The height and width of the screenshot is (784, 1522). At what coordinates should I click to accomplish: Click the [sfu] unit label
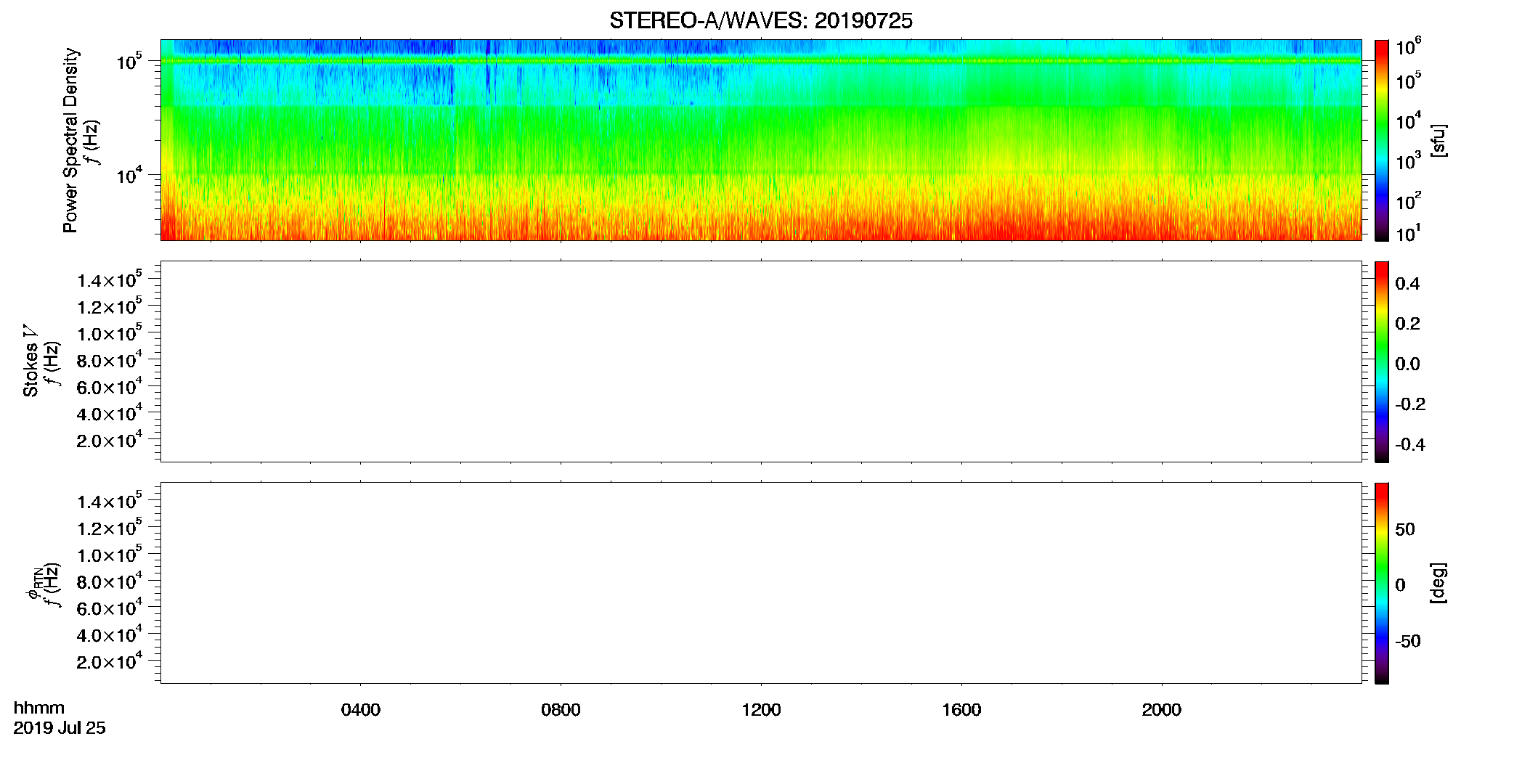coord(1438,140)
